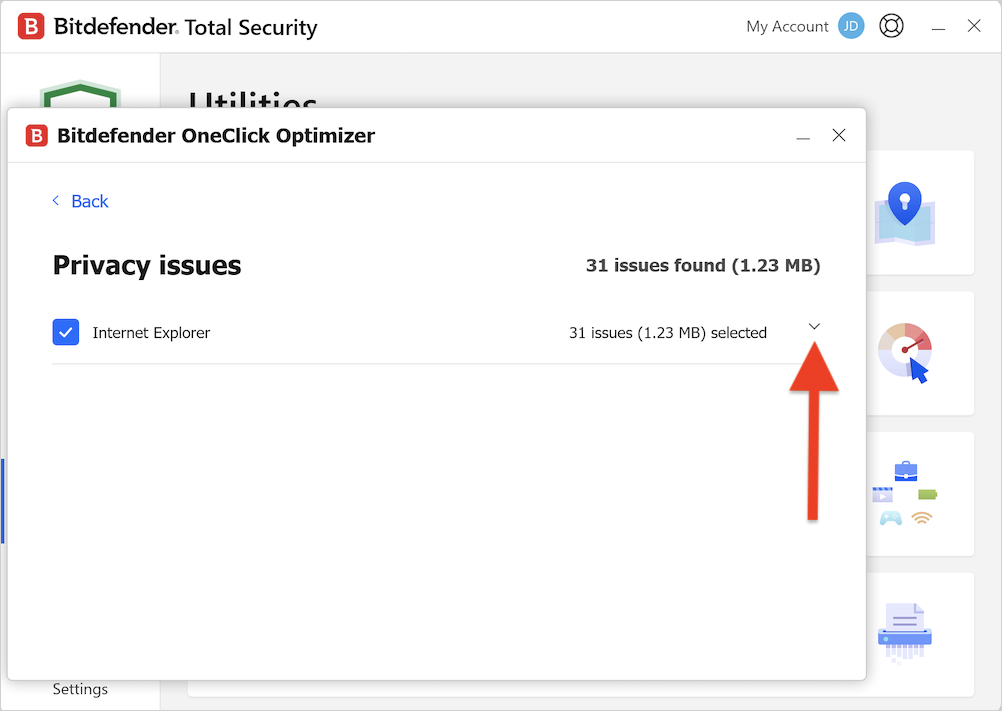Click the green shield dashboard icon
The height and width of the screenshot is (711, 1002).
80,94
